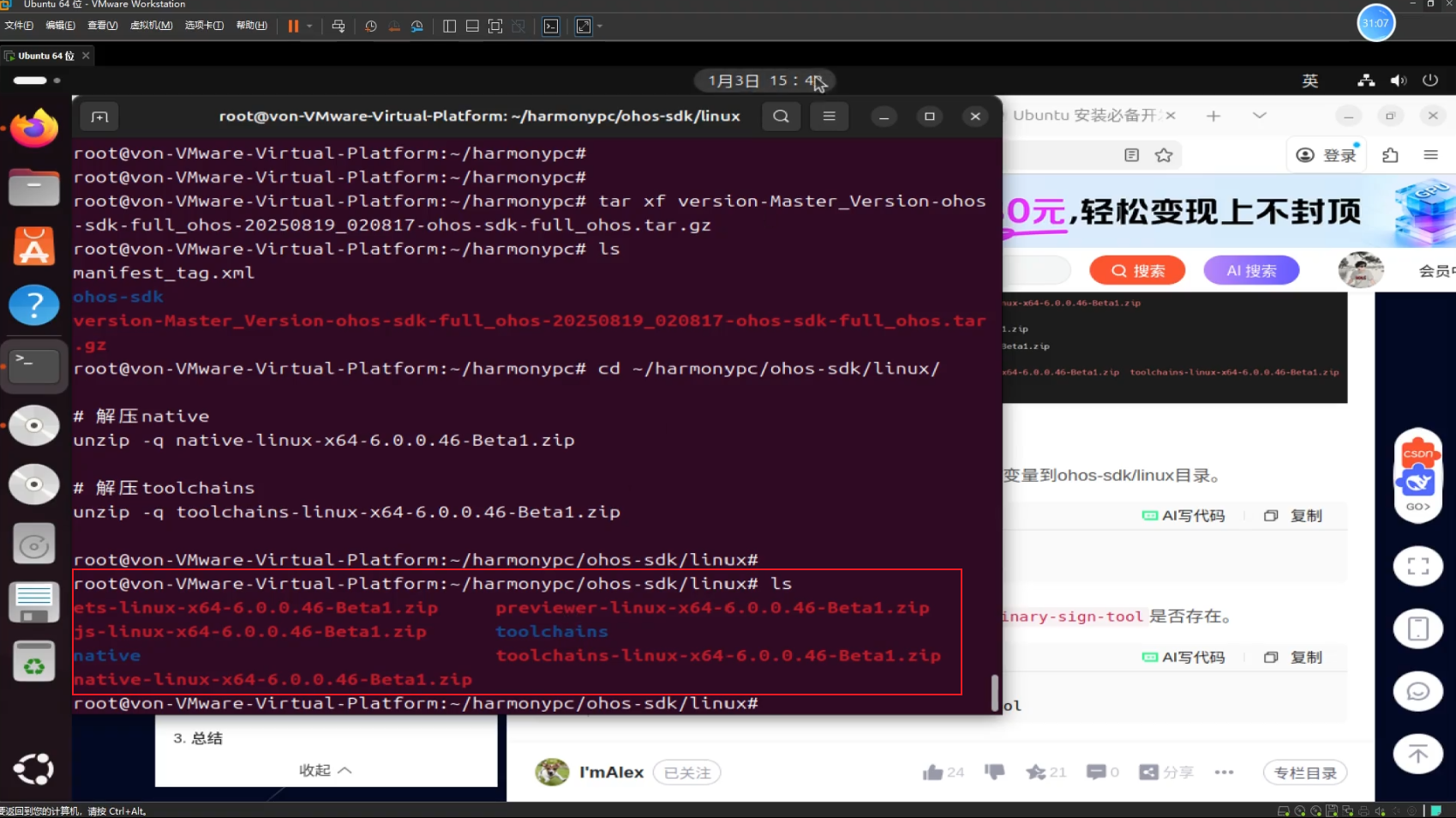Screen dimensions: 1456x818
Task: Open the terminal hamburger menu
Action: click(x=829, y=116)
